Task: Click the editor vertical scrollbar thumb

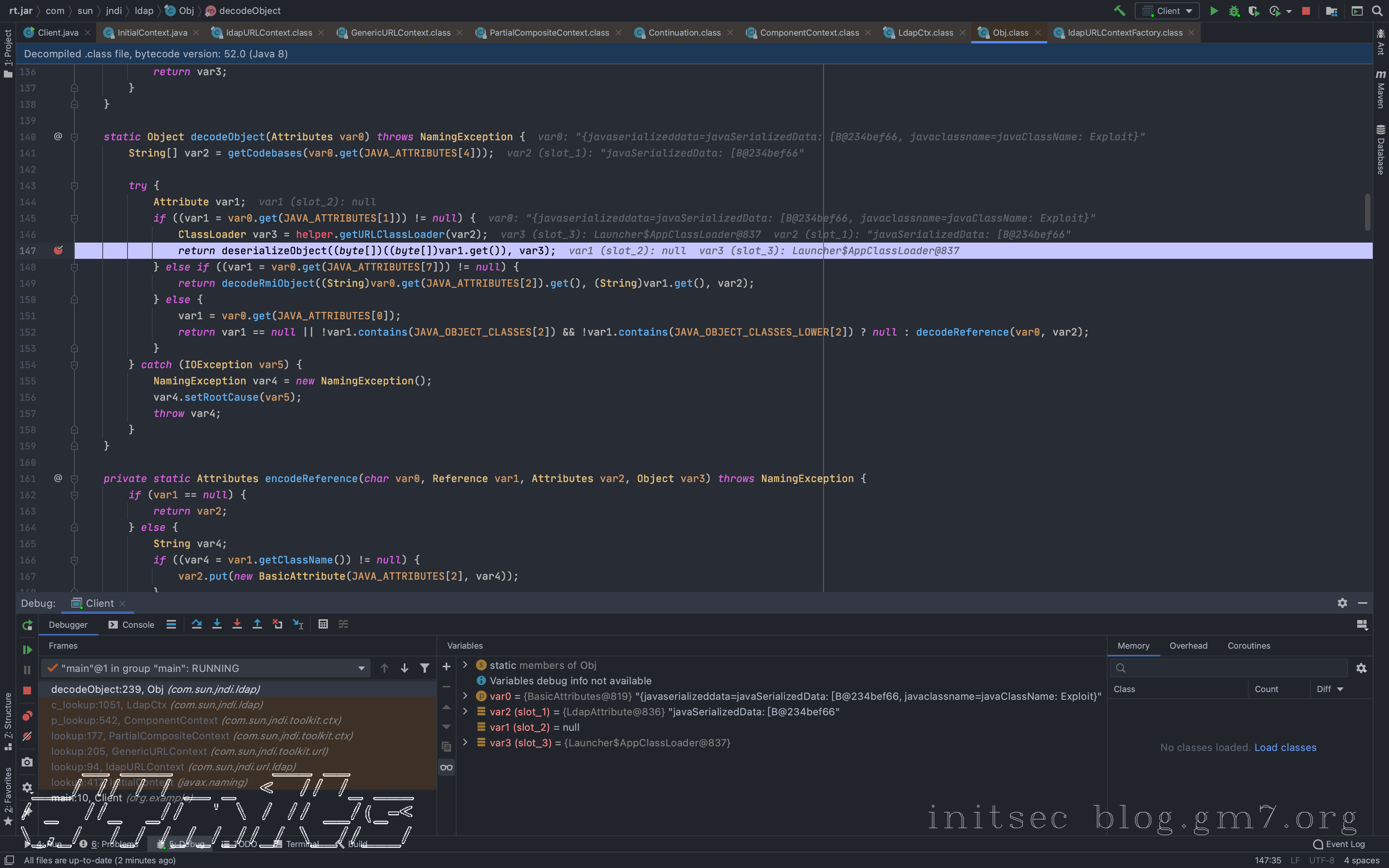Action: tap(1367, 212)
